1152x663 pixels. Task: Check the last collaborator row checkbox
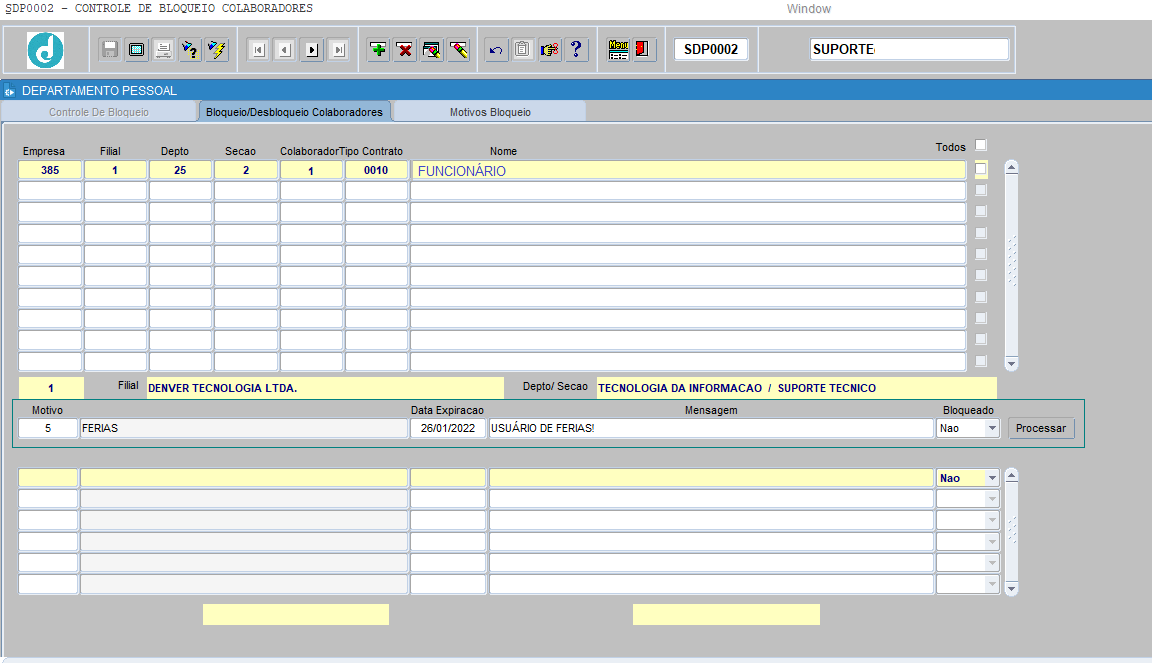tap(981, 361)
